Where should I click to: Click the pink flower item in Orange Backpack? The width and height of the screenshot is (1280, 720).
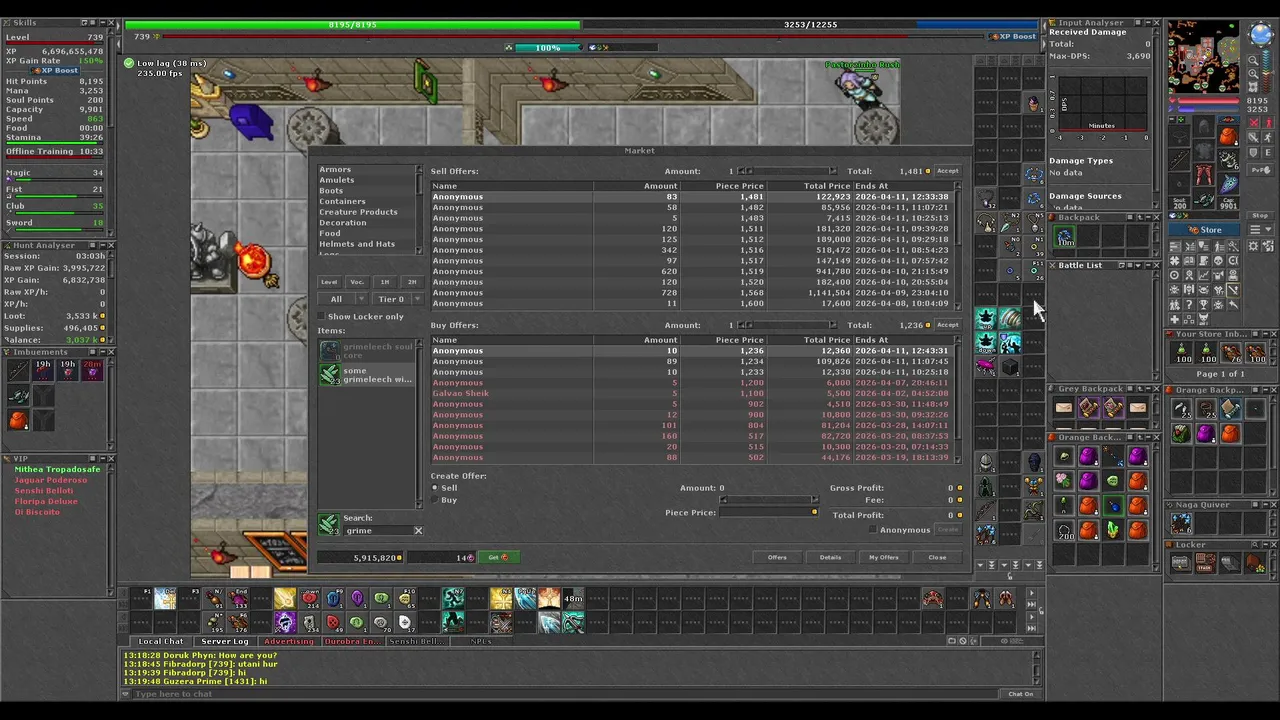pos(1064,481)
